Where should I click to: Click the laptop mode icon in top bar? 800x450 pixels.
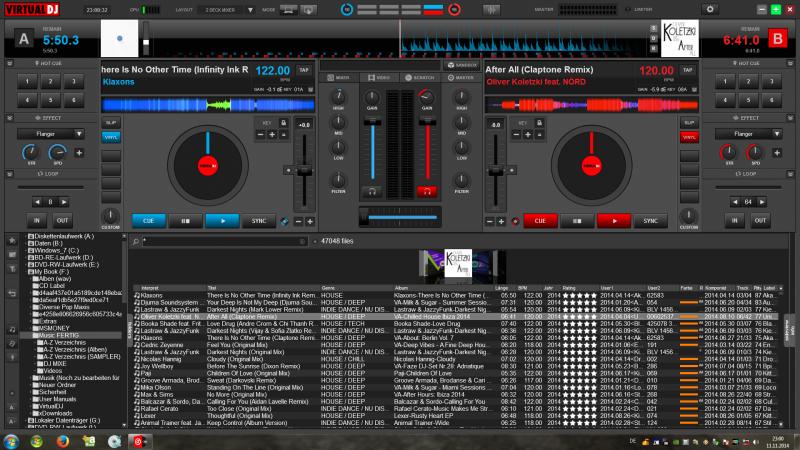click(x=289, y=10)
